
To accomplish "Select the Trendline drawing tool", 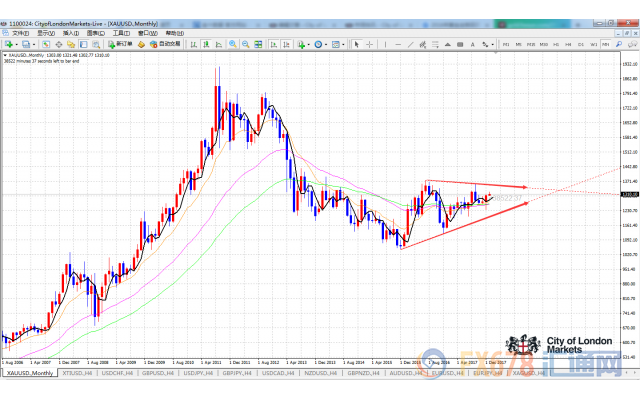I will [x=410, y=44].
